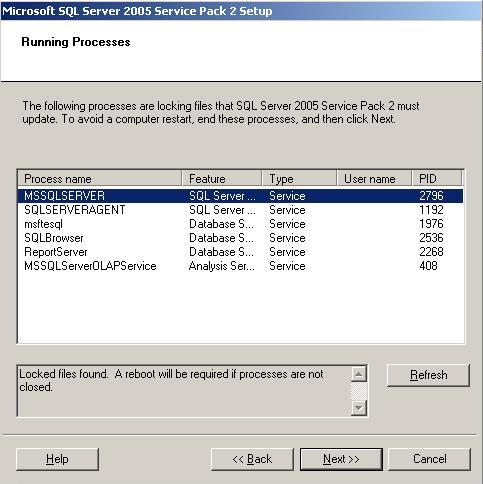Click the Locked files found message text
Image resolution: width=483 pixels, height=484 pixels.
coord(171,380)
